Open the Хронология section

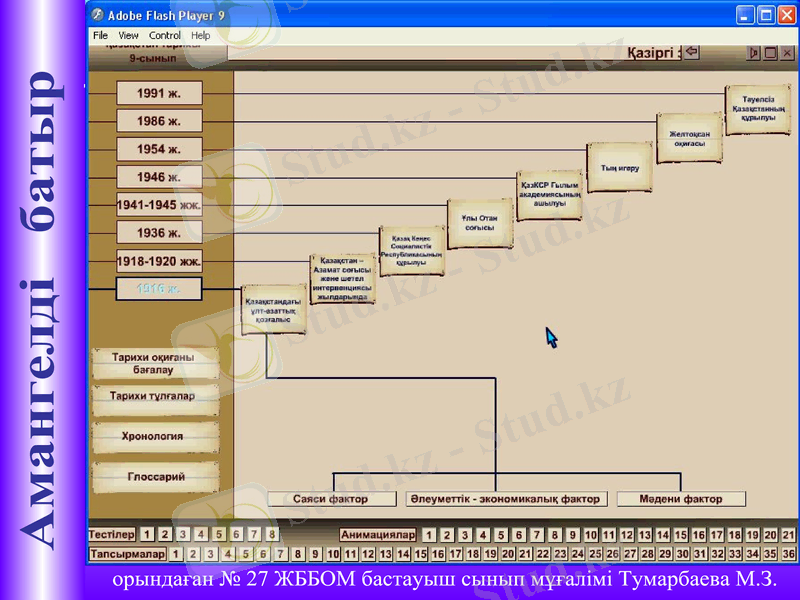pyautogui.click(x=155, y=437)
